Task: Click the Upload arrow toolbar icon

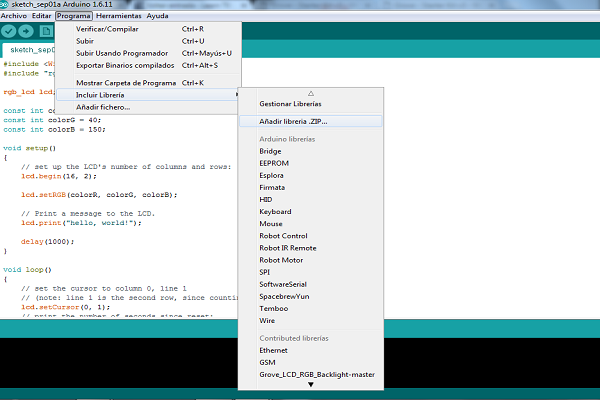Action: (x=26, y=31)
